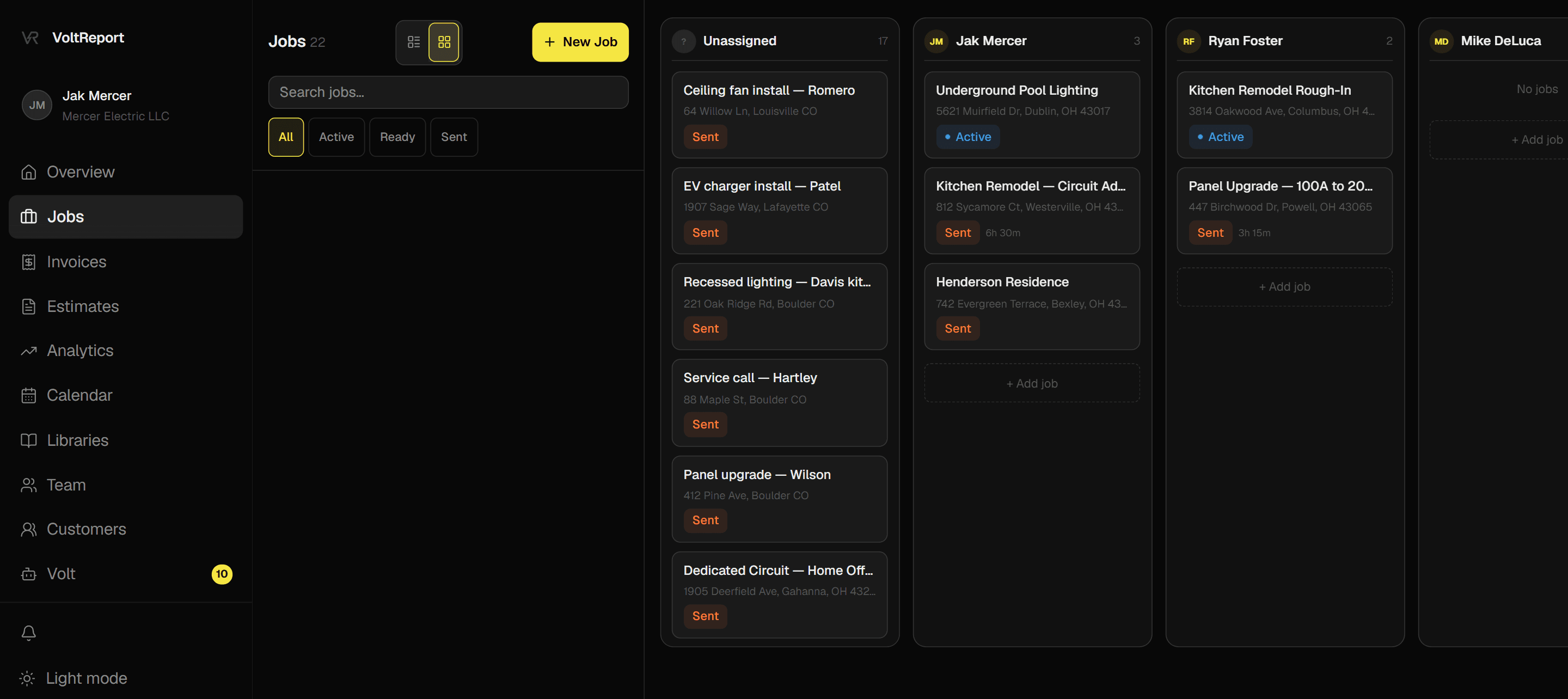Open Kitchen Remodel — Circuit Ad... card
The image size is (1568, 699).
click(x=1032, y=211)
